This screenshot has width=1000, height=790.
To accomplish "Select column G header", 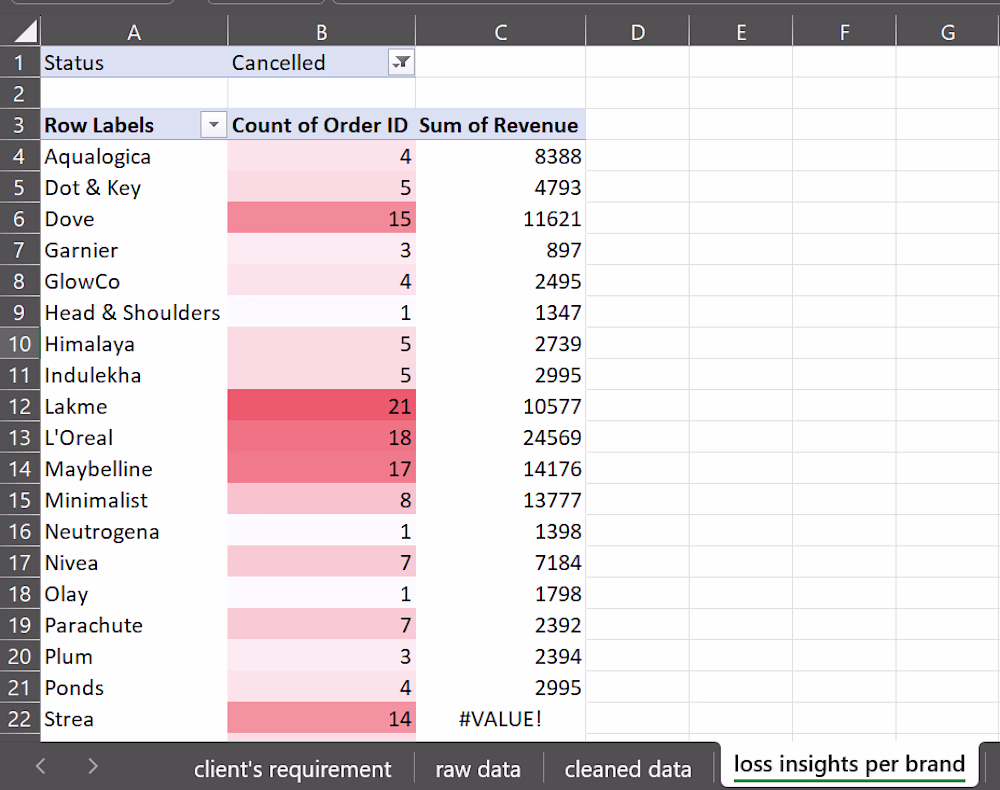I will (948, 32).
